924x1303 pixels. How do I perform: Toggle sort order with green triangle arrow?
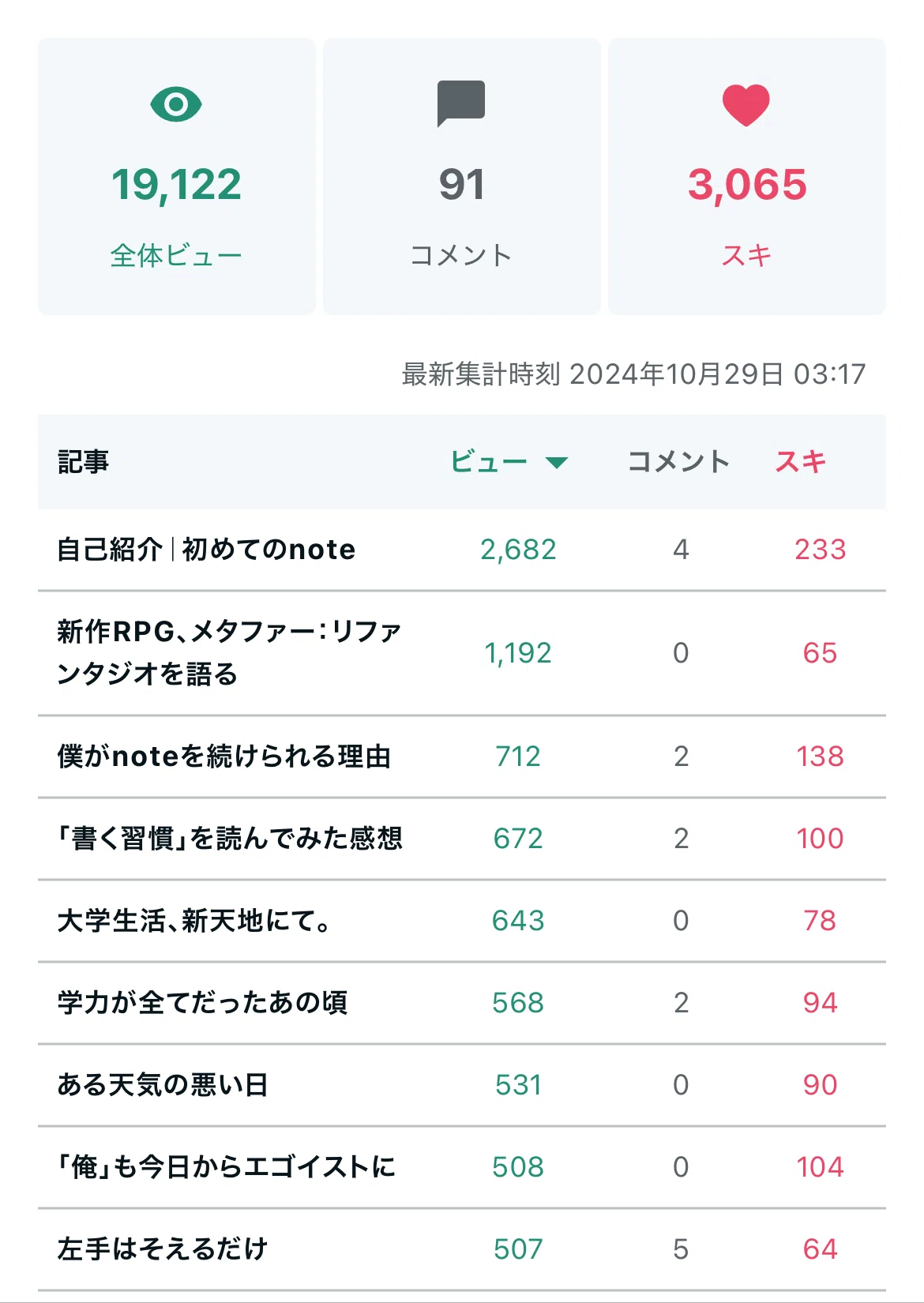tap(557, 463)
